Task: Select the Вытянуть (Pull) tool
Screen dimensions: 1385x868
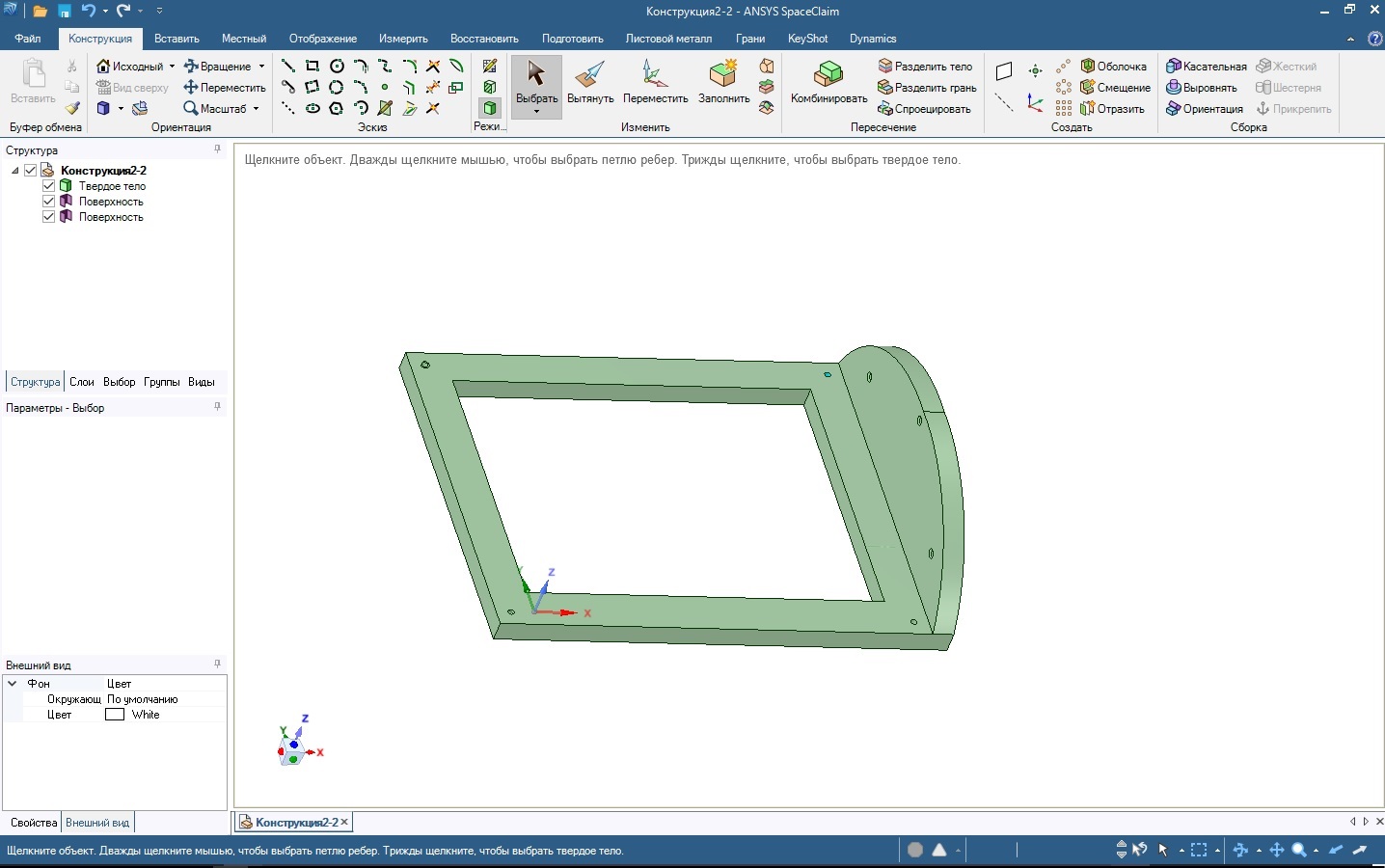Action: pos(590,82)
